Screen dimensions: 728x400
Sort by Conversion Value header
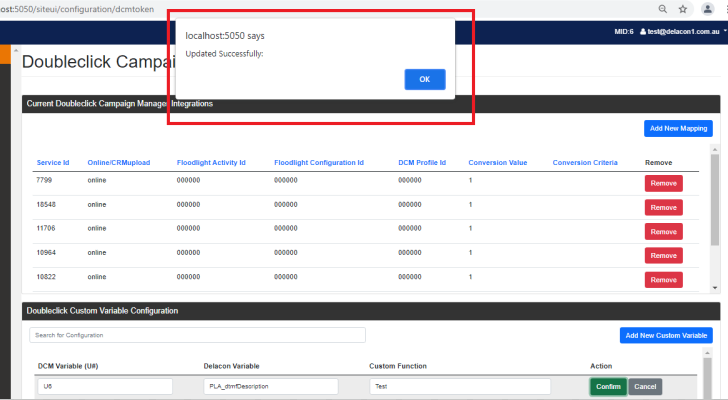coord(498,162)
